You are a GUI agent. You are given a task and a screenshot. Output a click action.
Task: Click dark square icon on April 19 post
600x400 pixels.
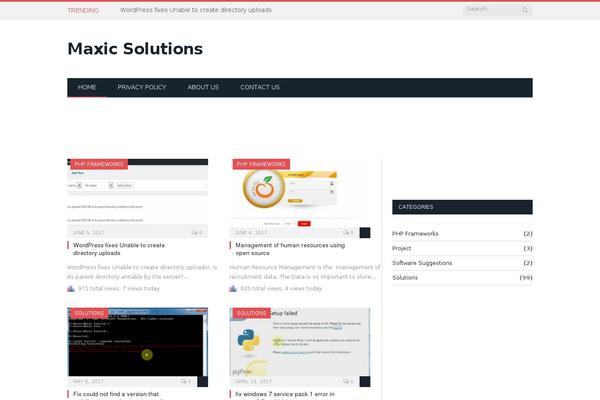[365, 382]
